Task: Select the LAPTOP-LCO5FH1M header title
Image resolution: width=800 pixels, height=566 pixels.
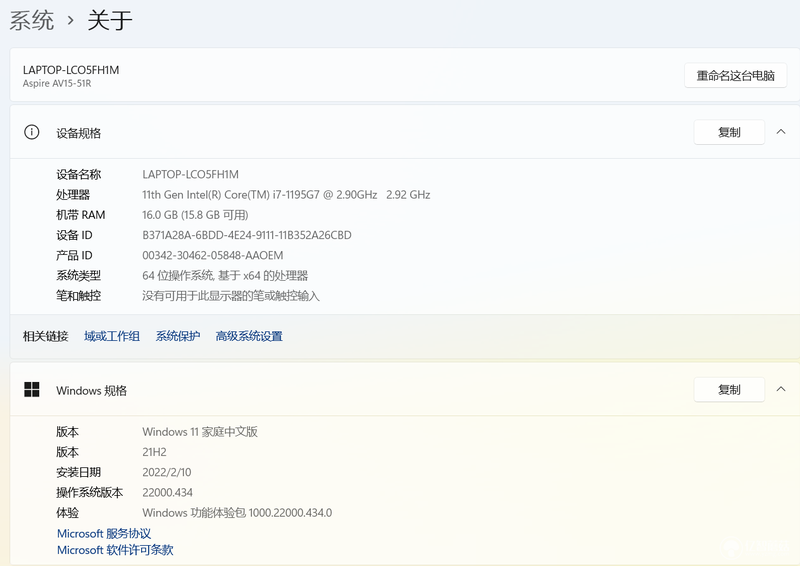Action: tap(71, 70)
